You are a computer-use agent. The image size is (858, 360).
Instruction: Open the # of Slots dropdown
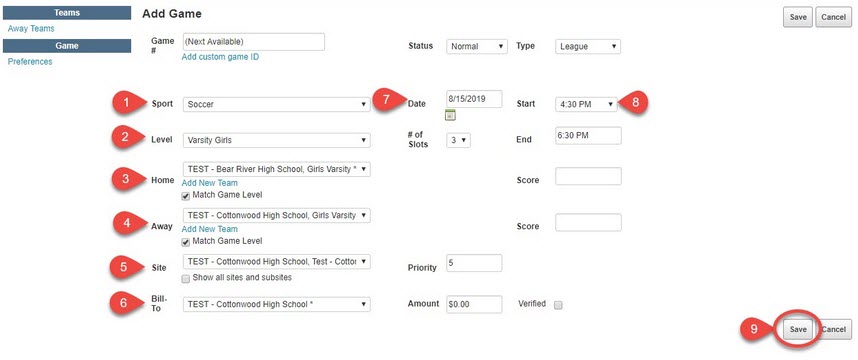[x=458, y=140]
